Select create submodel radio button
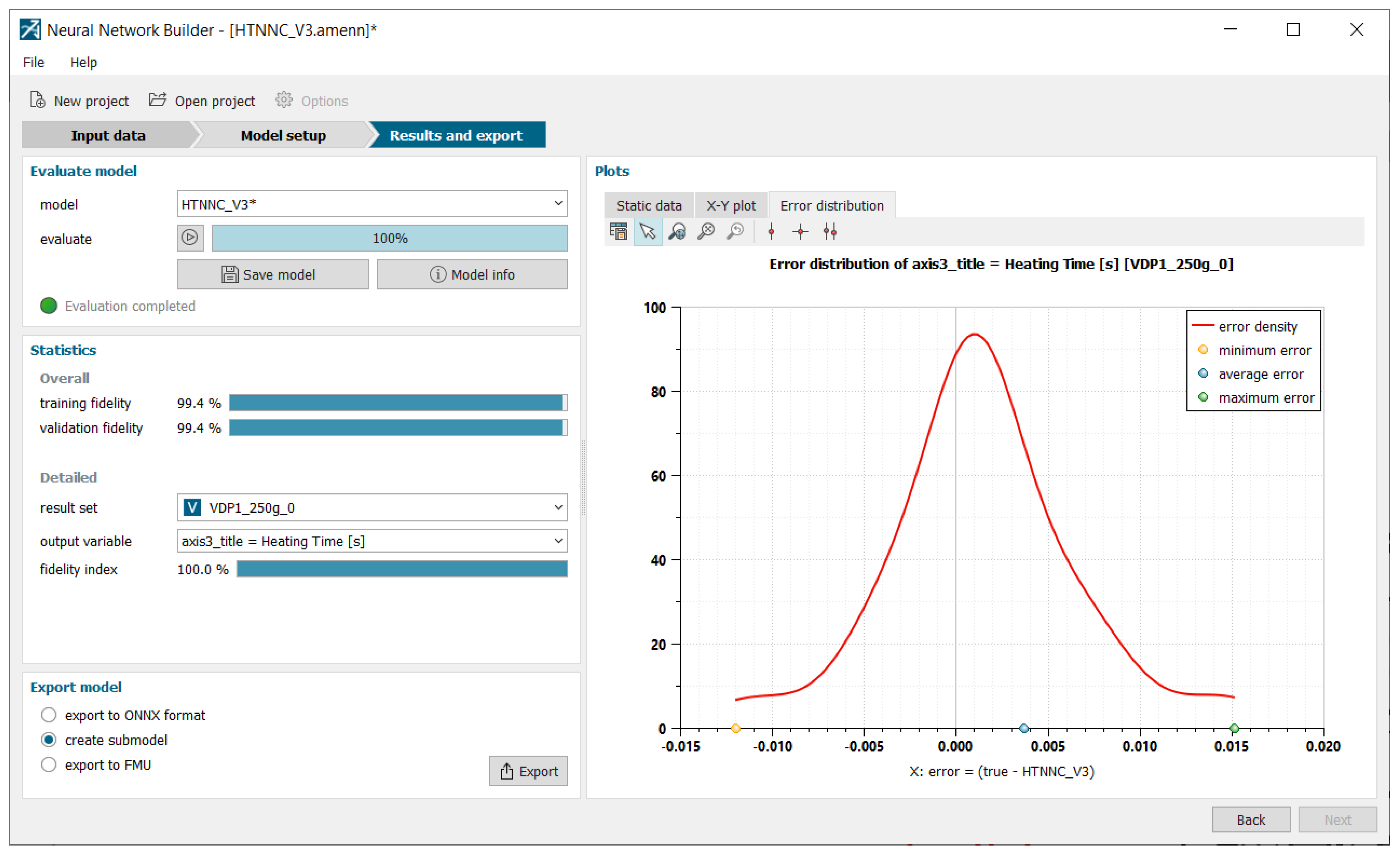Viewport: 1400px width, 854px height. tap(49, 740)
